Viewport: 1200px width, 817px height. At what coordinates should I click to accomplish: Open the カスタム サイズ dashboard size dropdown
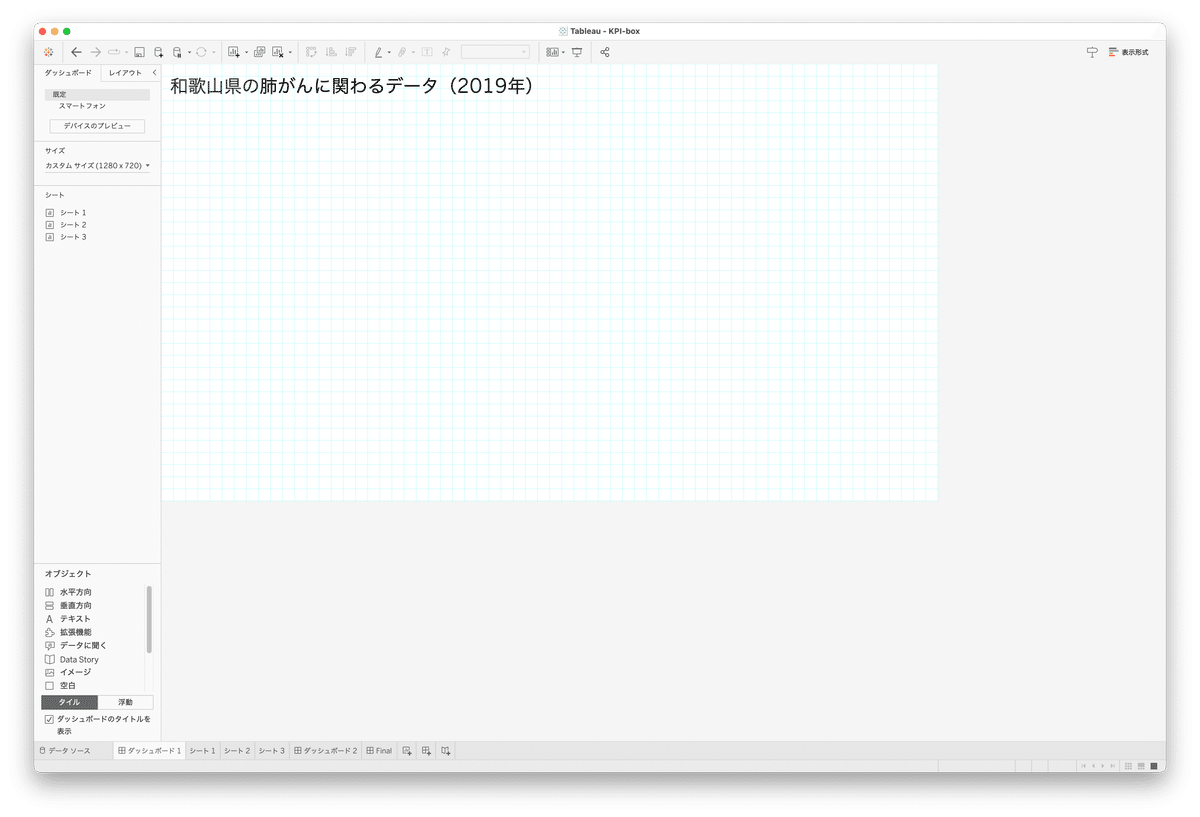click(97, 165)
